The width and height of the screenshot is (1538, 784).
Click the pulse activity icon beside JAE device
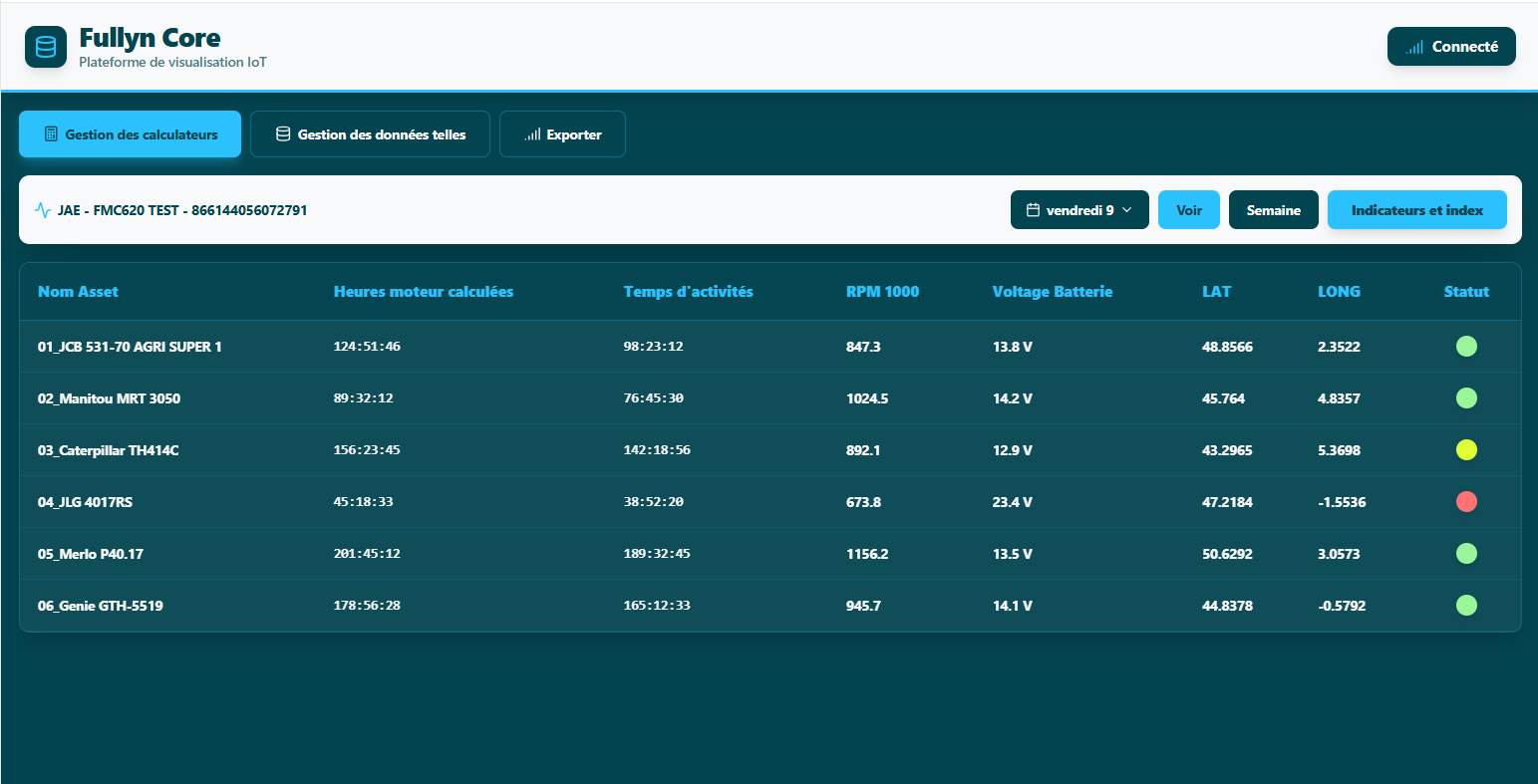(x=43, y=210)
